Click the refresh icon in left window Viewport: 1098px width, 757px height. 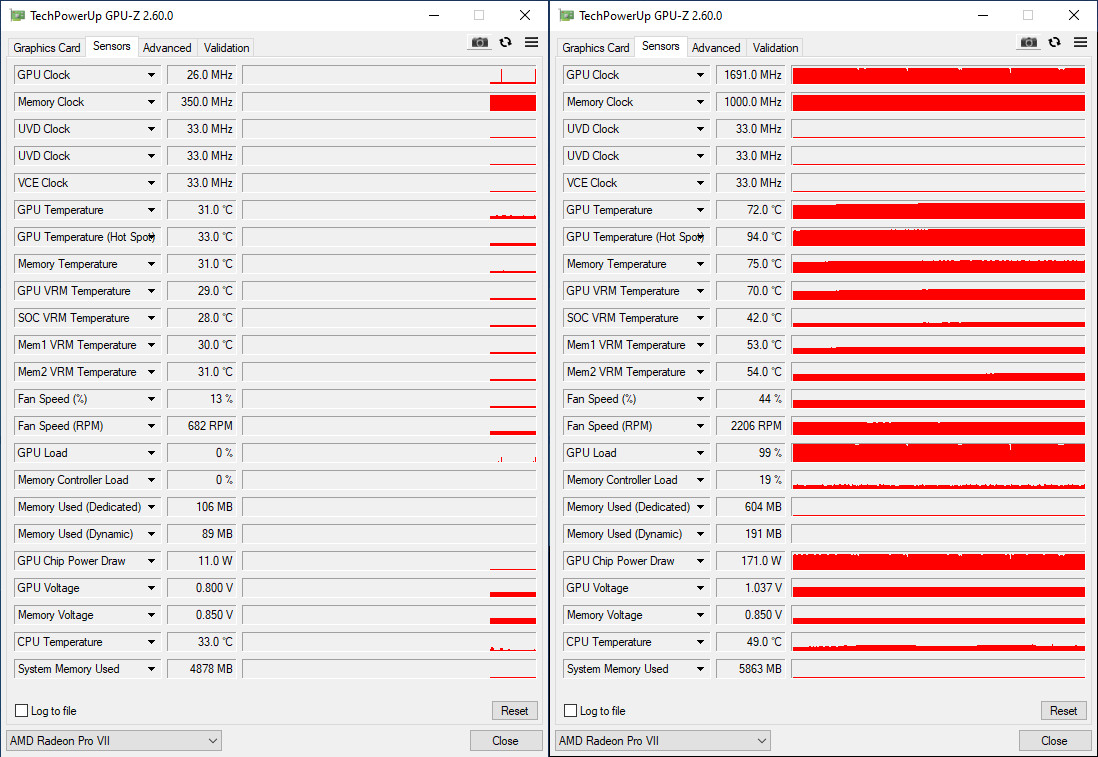[506, 43]
